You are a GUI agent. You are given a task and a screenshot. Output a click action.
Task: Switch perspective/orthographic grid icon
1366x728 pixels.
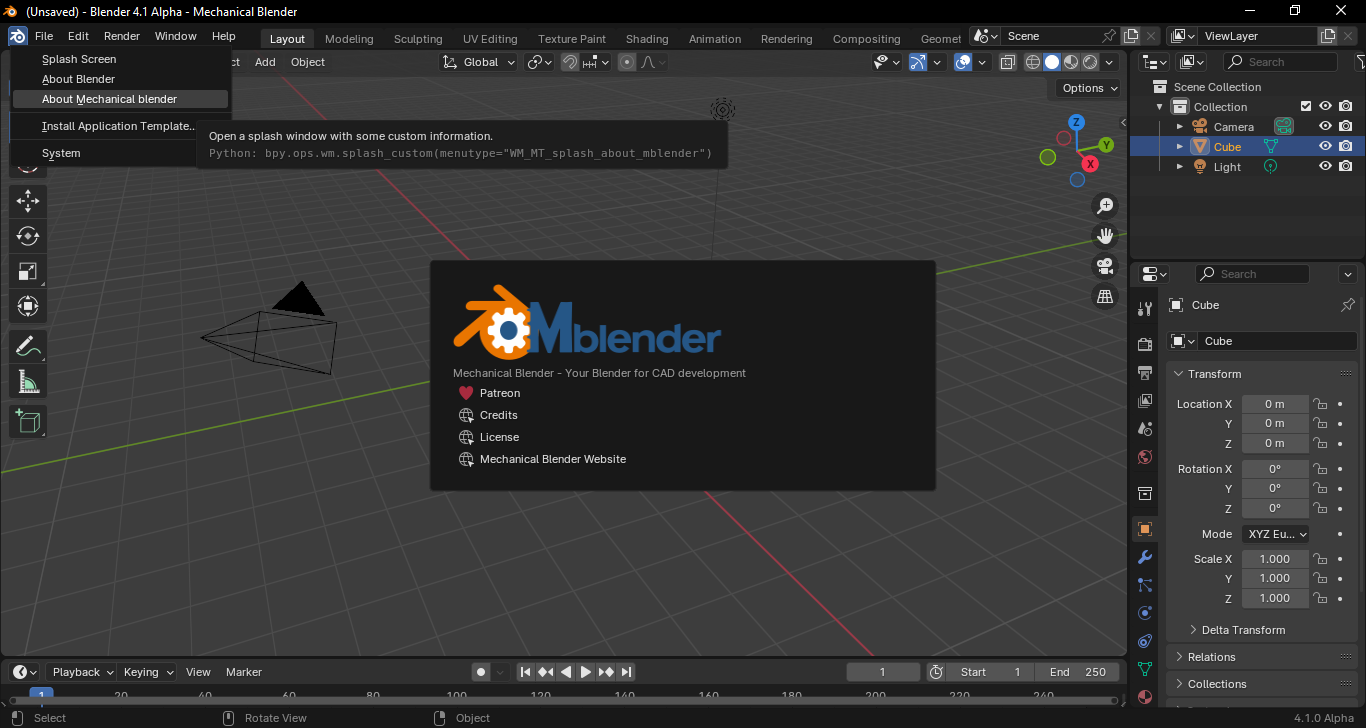1105,296
